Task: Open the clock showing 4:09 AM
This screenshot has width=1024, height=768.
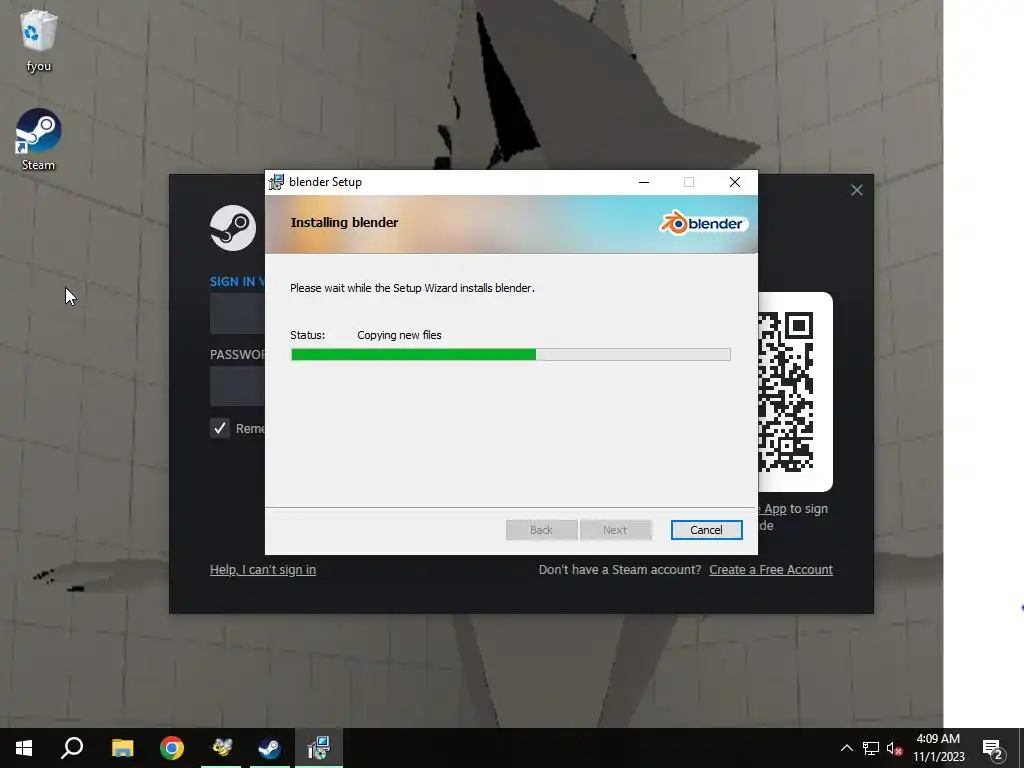Action: tap(938, 748)
